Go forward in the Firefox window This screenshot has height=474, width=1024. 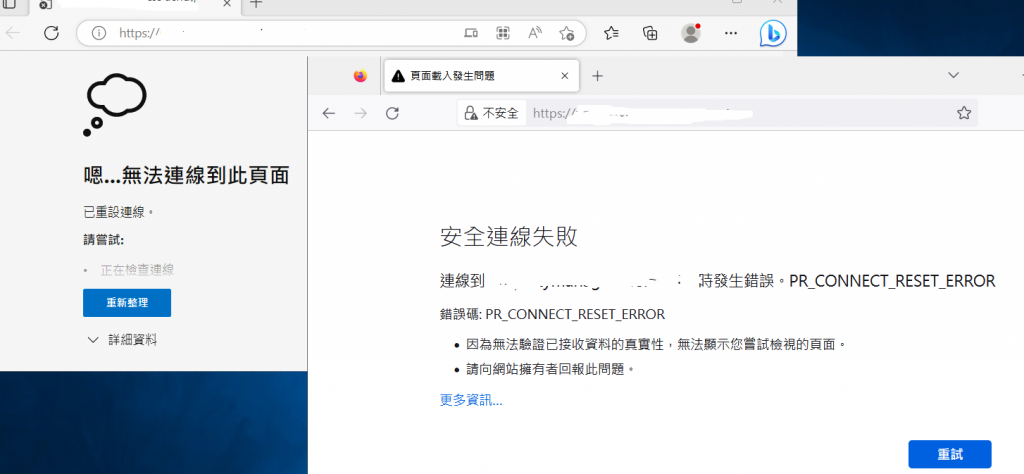coord(360,114)
